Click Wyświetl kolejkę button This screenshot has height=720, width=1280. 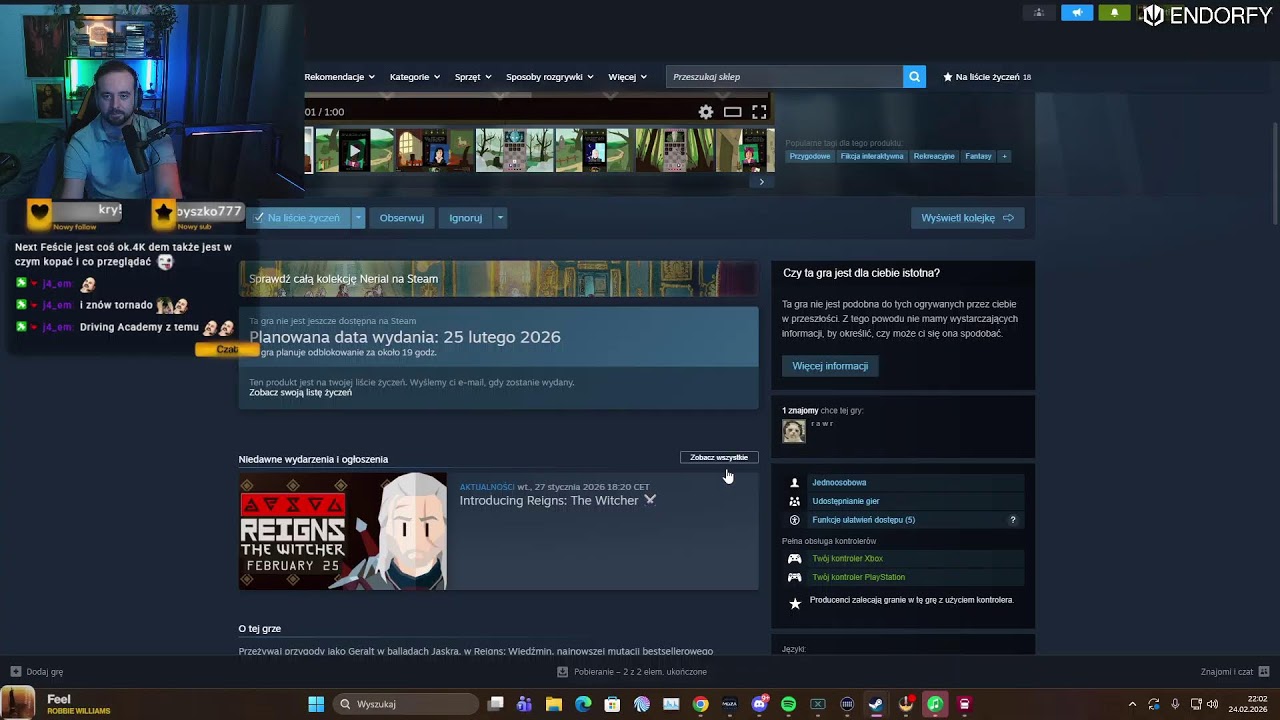point(967,218)
